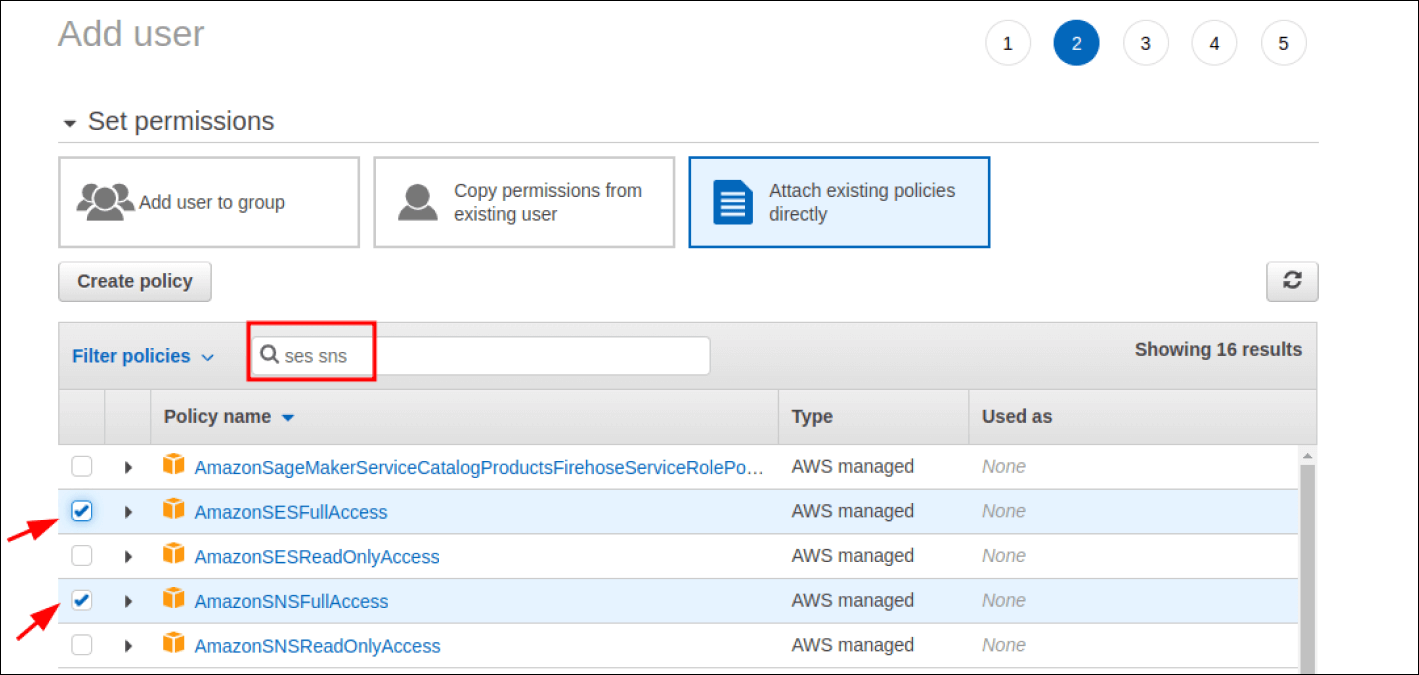
Task: Open the Filter policies dropdown
Action: pos(143,356)
